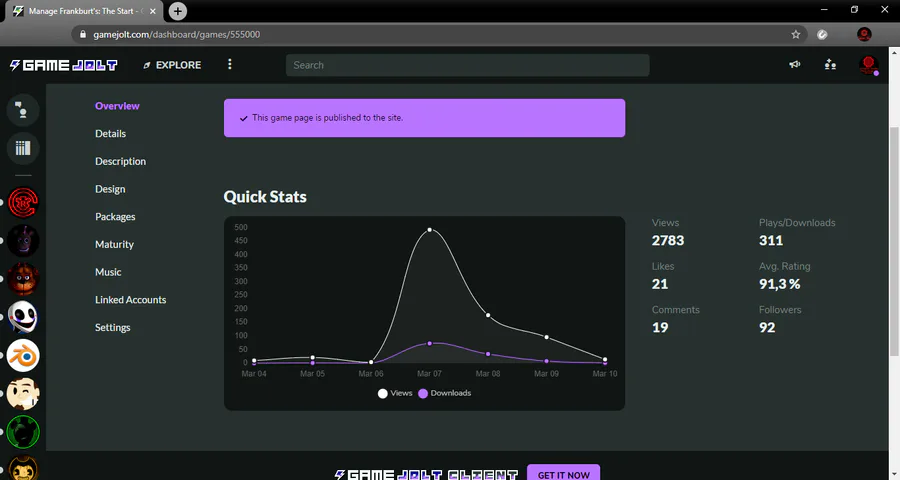This screenshot has width=900, height=480.
Task: Open the Maturity section
Action: coord(114,244)
